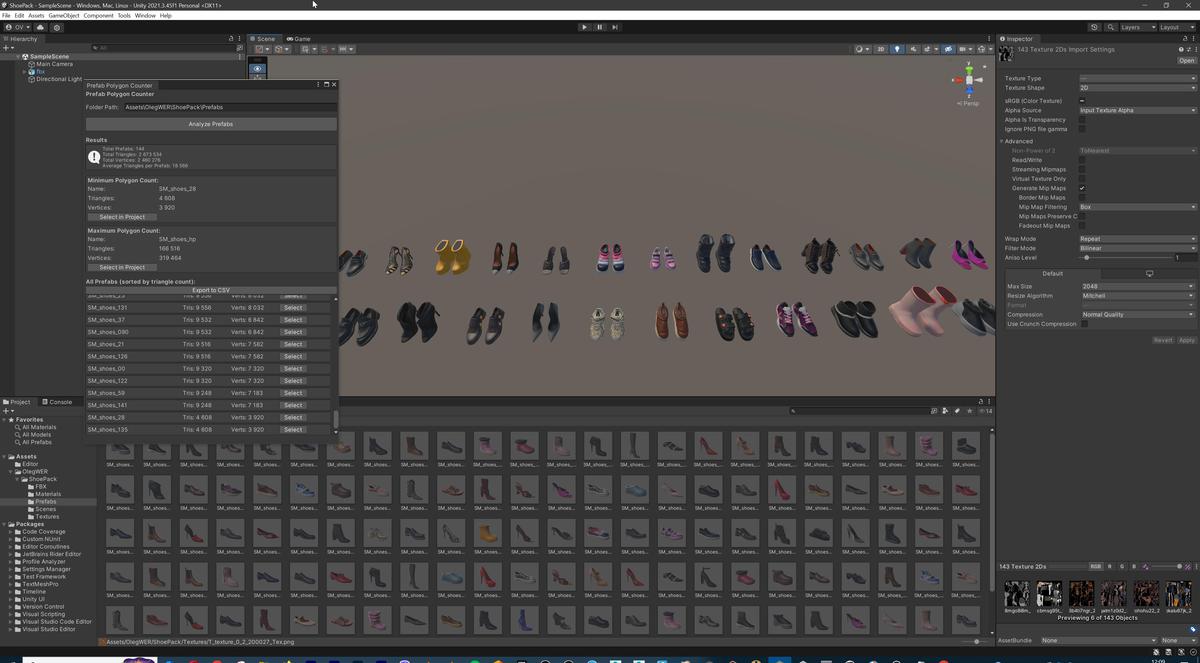Viewport: 1200px width, 663px height.
Task: Click the Pause button in the toolbar
Action: pos(598,27)
